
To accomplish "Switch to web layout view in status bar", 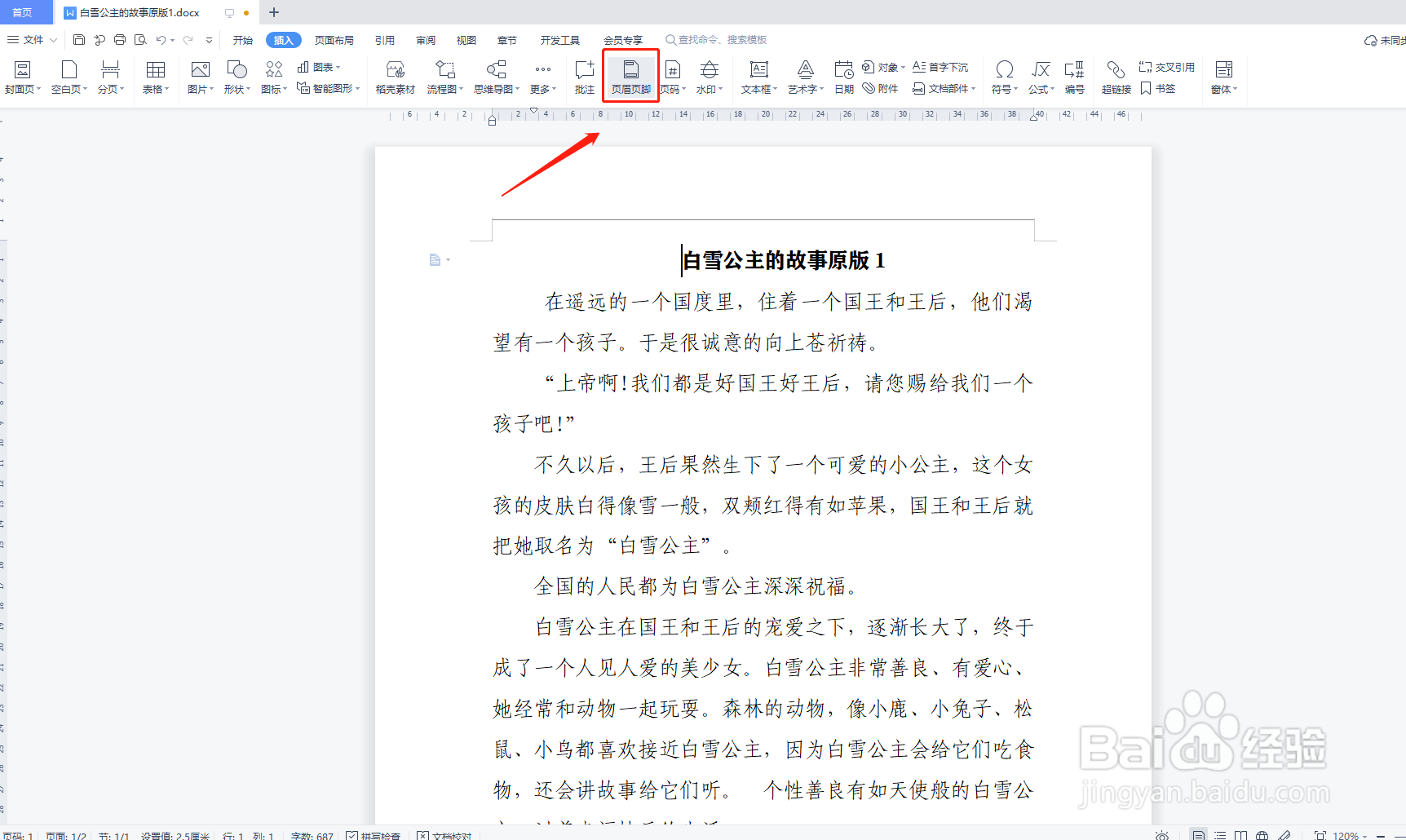I will pyautogui.click(x=1262, y=835).
